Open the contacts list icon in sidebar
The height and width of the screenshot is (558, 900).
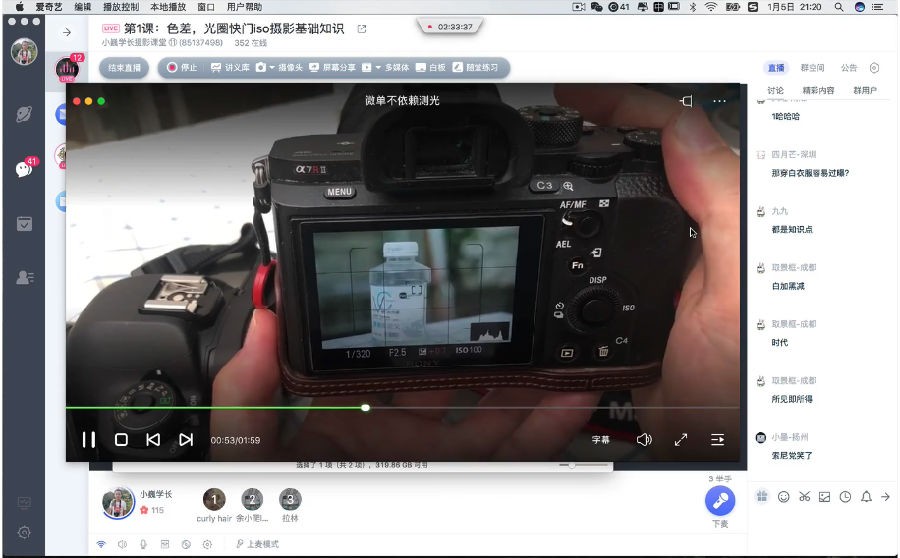point(24,278)
